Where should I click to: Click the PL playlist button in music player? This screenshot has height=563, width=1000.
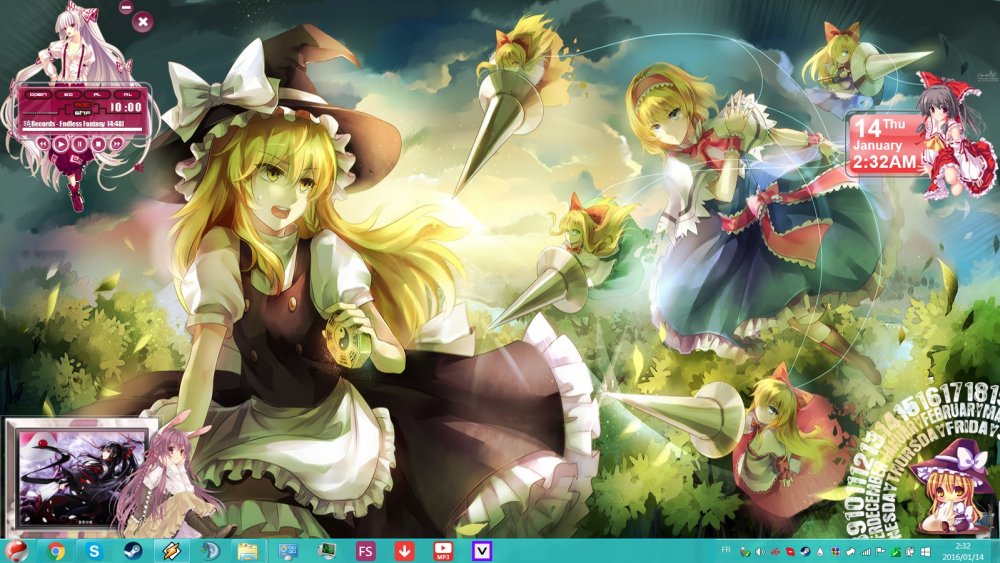tap(98, 94)
